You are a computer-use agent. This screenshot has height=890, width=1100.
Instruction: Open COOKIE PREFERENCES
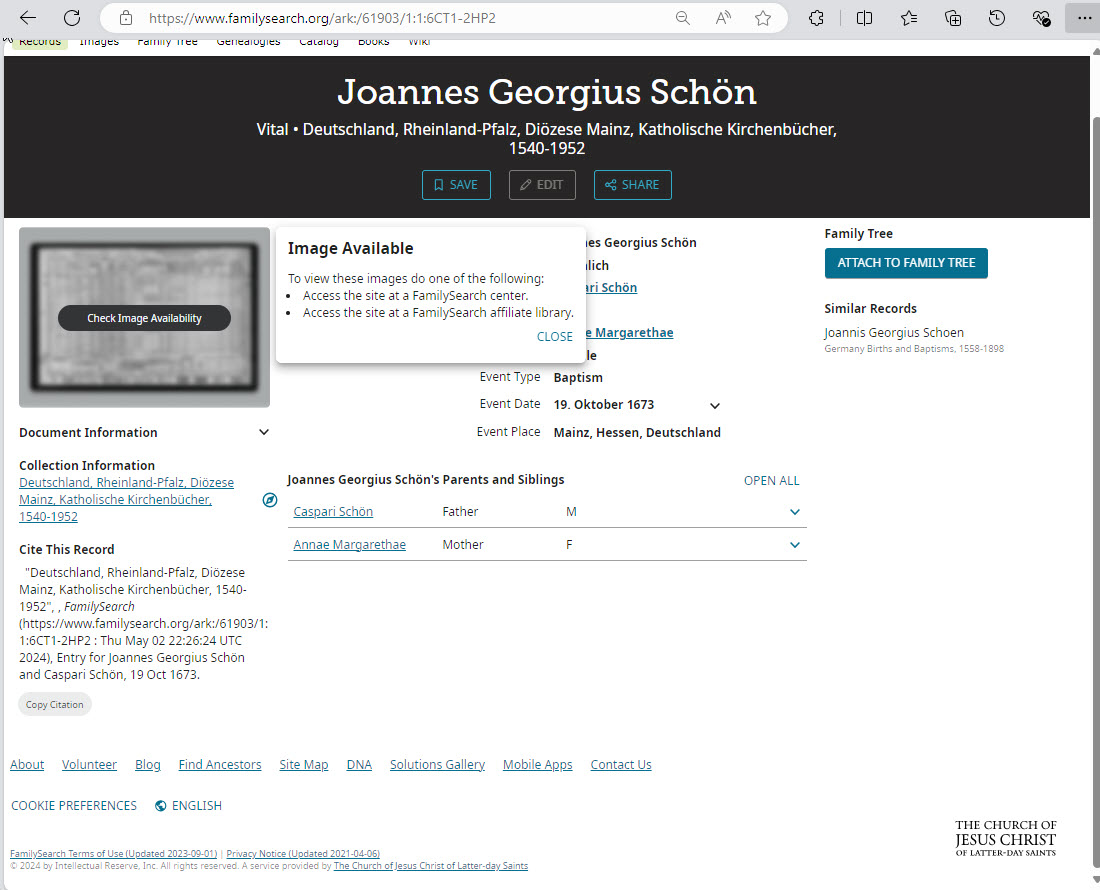tap(74, 806)
